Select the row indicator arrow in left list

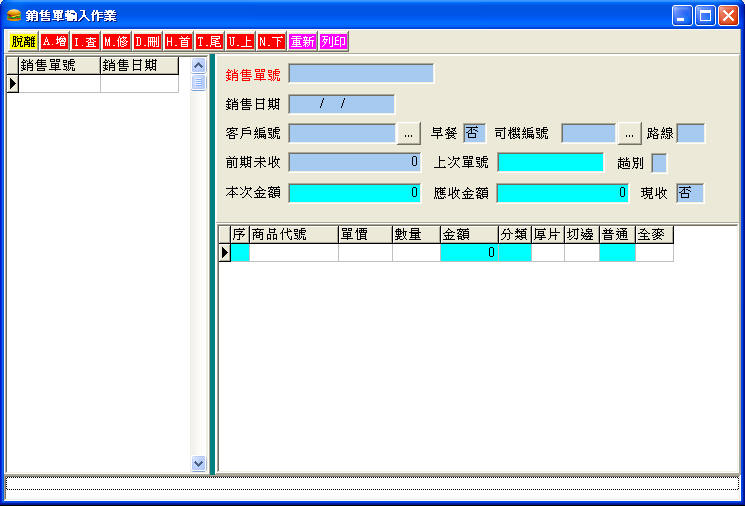point(12,84)
